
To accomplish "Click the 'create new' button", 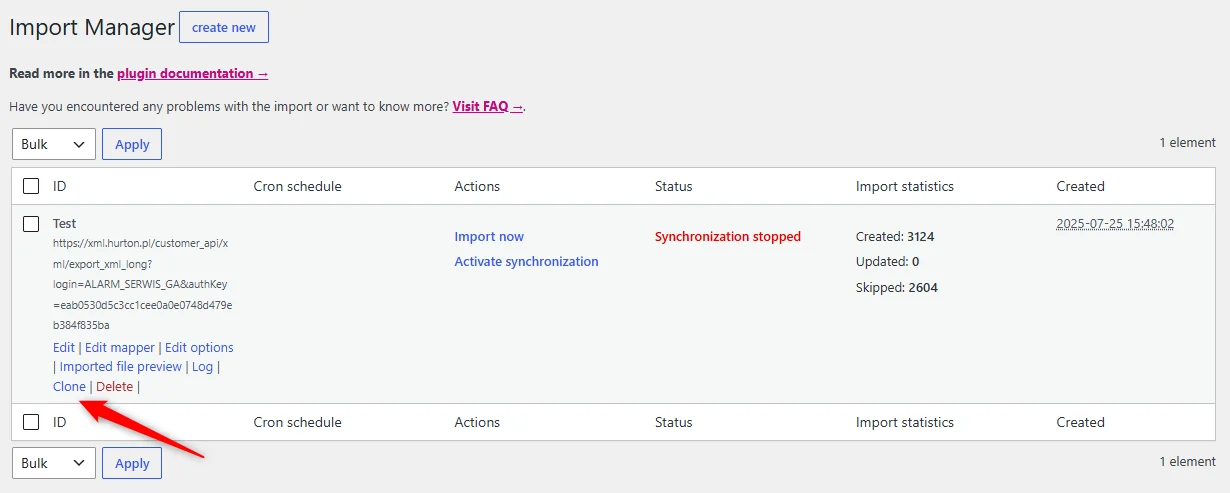I will [x=224, y=28].
